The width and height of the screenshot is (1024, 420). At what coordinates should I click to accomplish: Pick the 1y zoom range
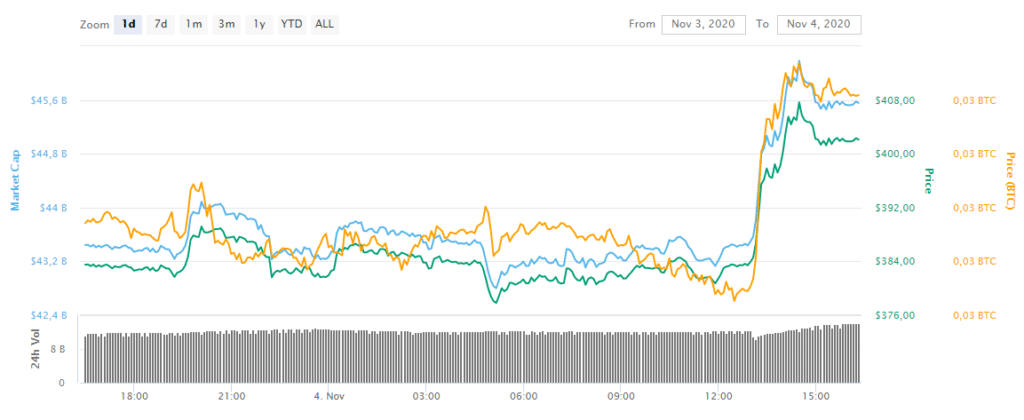259,24
